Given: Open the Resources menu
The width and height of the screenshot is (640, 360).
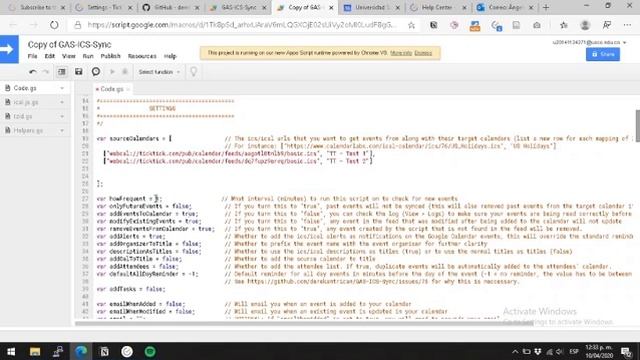Looking at the screenshot, I should (142, 56).
